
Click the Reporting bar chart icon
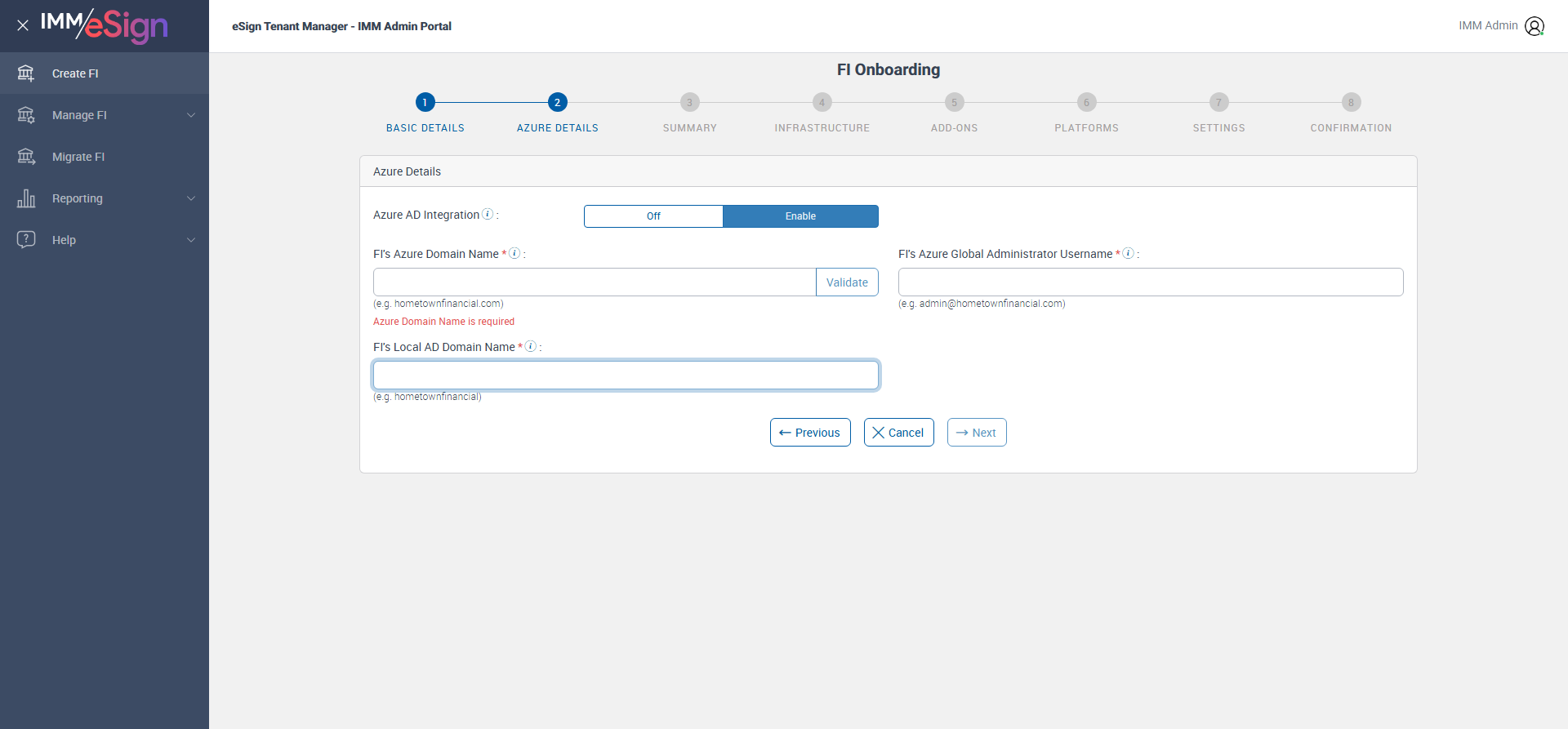(26, 198)
